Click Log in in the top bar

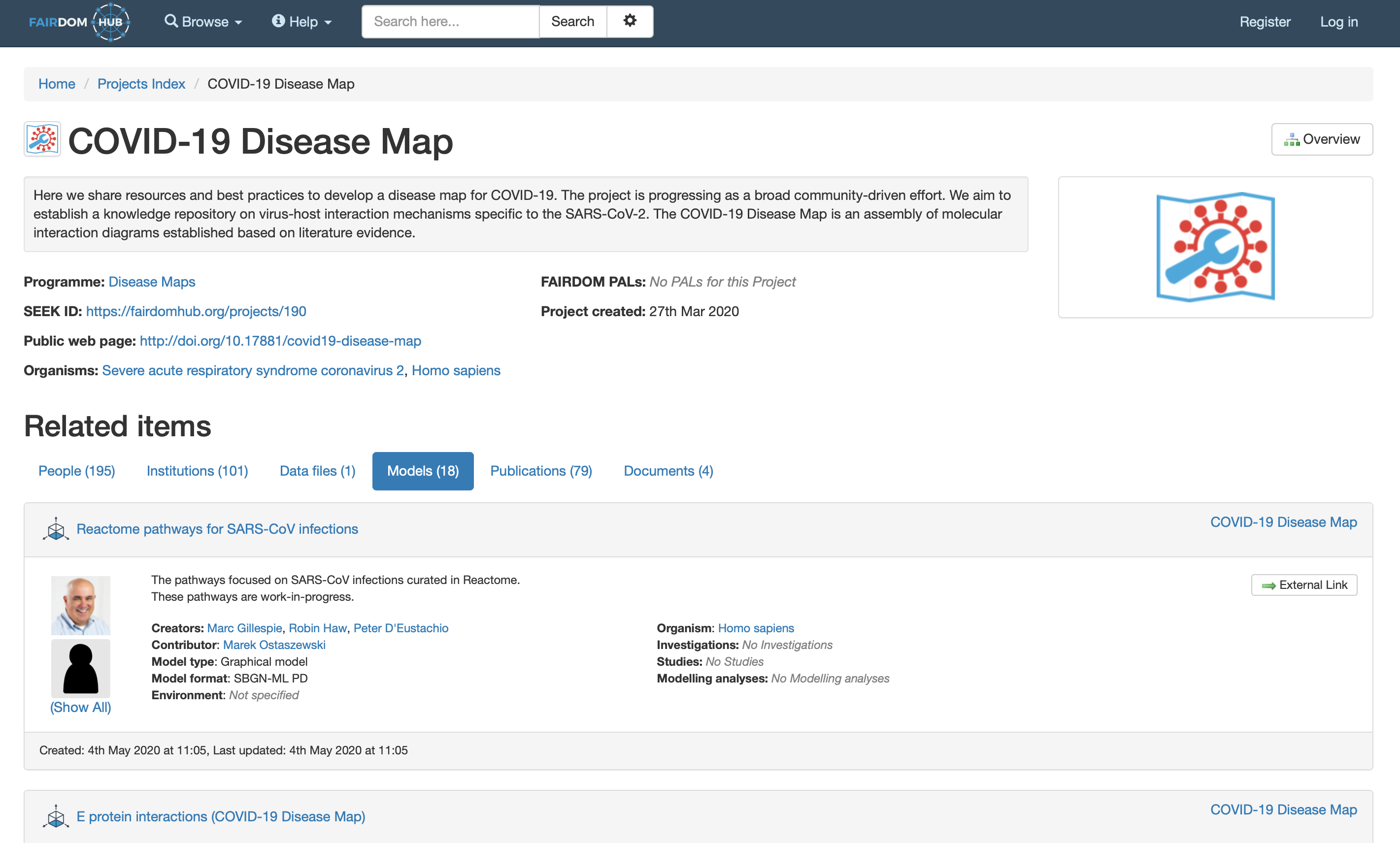click(x=1338, y=22)
